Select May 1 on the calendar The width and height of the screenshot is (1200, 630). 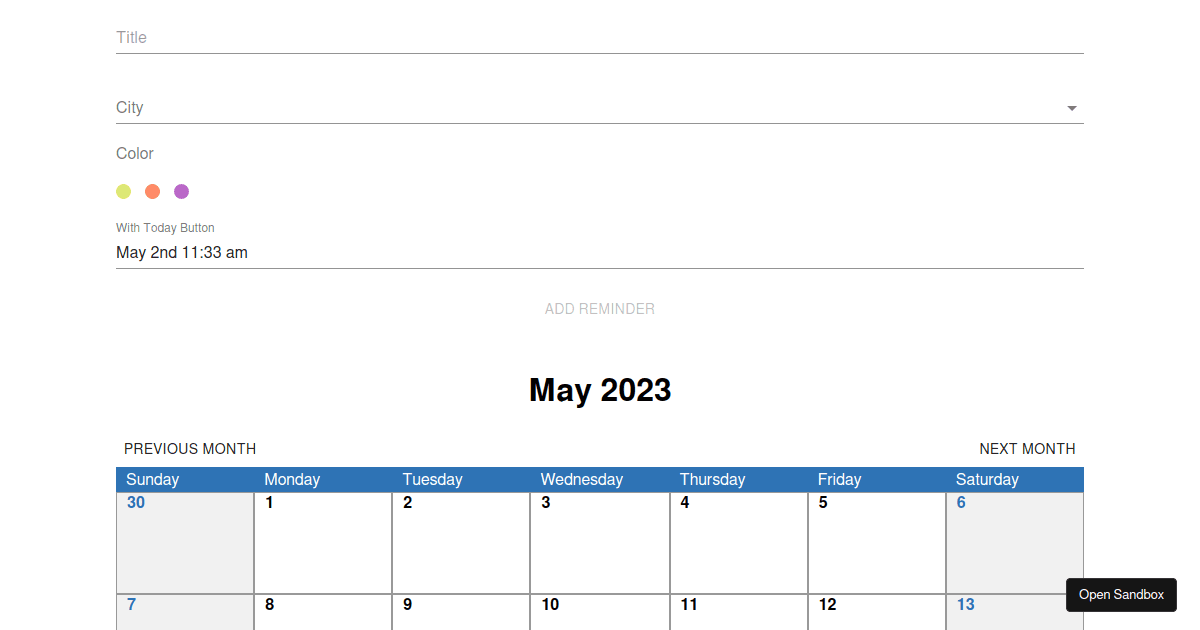(322, 540)
